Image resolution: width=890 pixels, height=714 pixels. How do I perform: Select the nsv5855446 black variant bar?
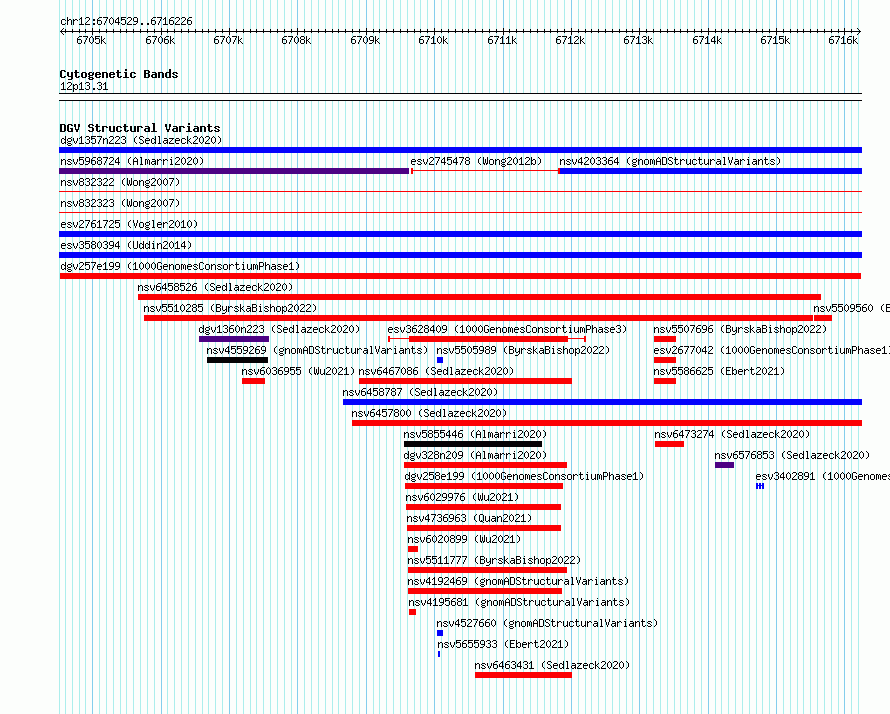[473, 444]
